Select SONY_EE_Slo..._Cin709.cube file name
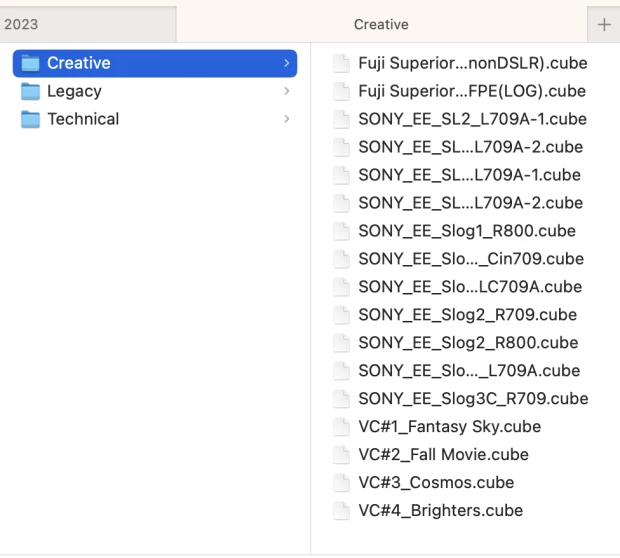This screenshot has height=558, width=620. [471, 259]
